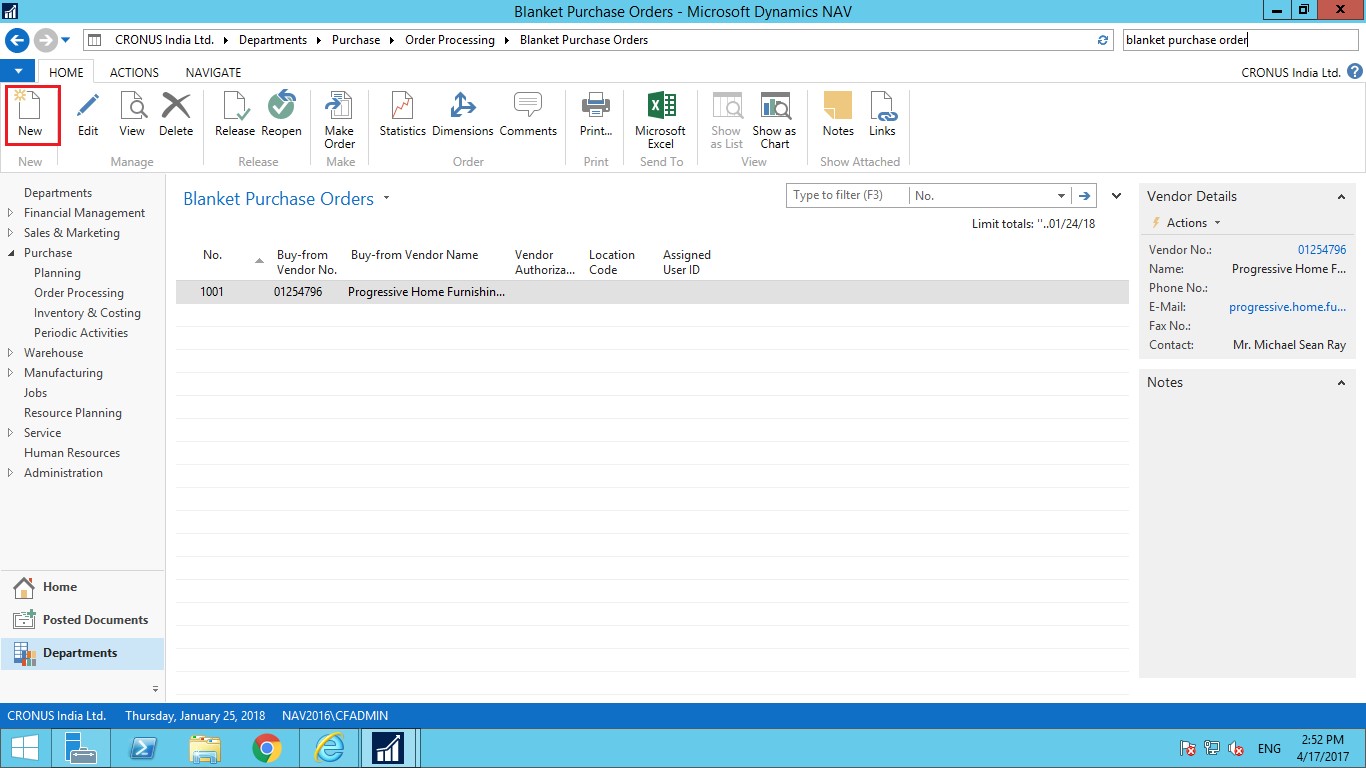Expand the filter pane chevron
The image size is (1366, 768).
click(1116, 196)
